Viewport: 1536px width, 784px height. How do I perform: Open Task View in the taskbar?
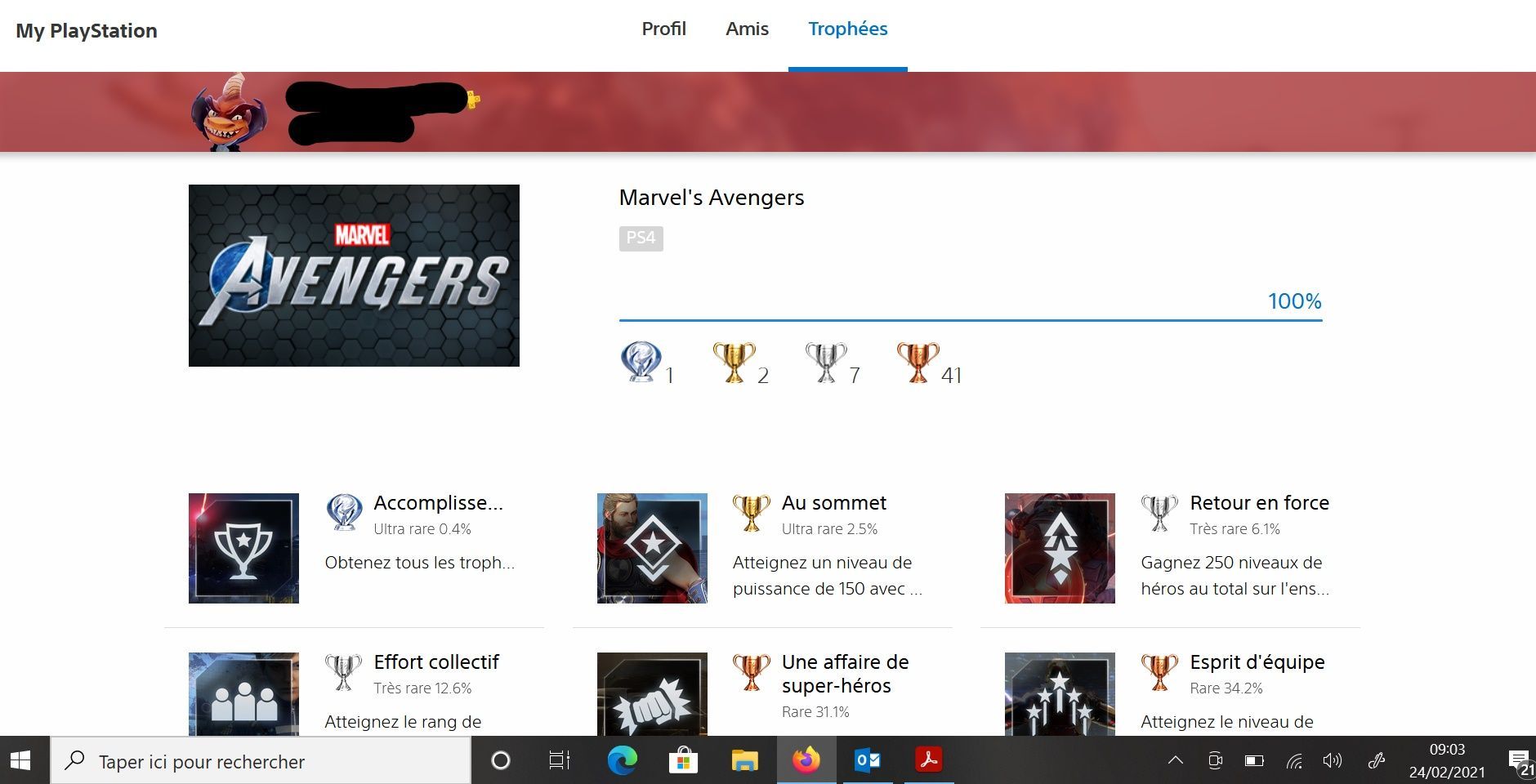(x=560, y=760)
